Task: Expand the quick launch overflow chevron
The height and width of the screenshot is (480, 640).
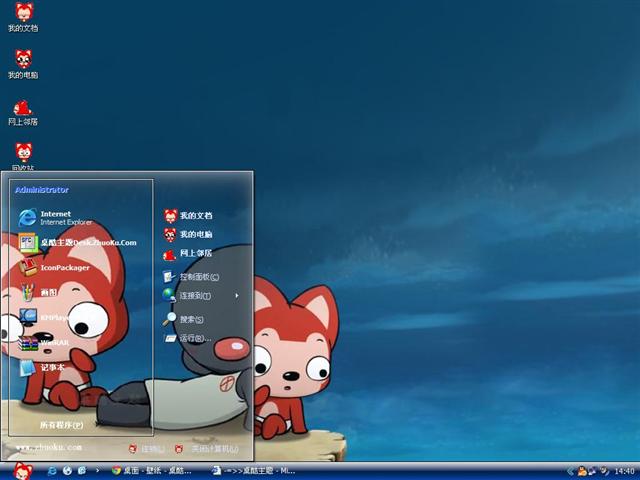Action: pos(97,471)
